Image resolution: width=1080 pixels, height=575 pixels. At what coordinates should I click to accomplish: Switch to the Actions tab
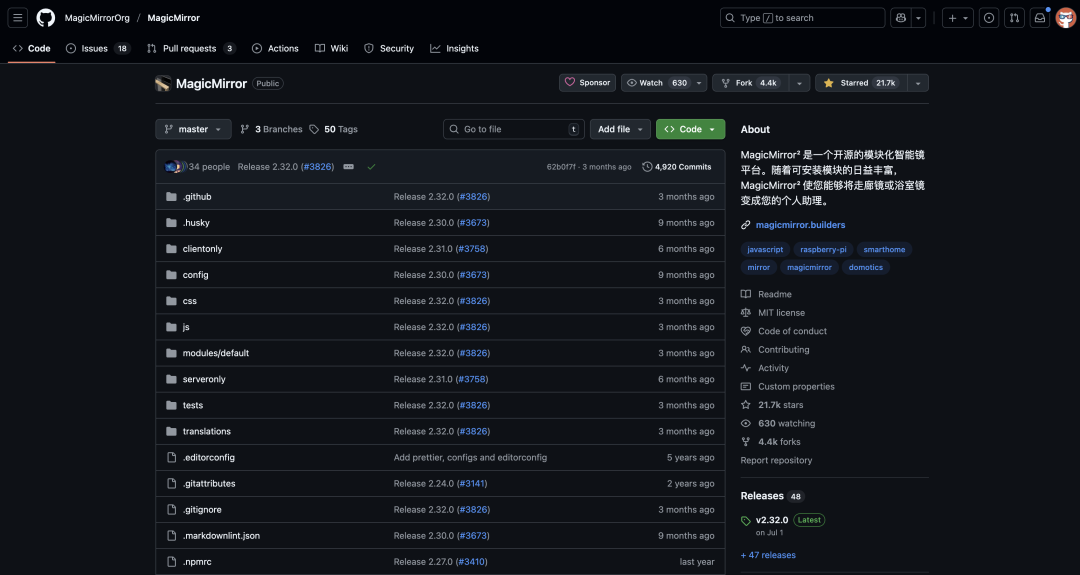click(275, 48)
